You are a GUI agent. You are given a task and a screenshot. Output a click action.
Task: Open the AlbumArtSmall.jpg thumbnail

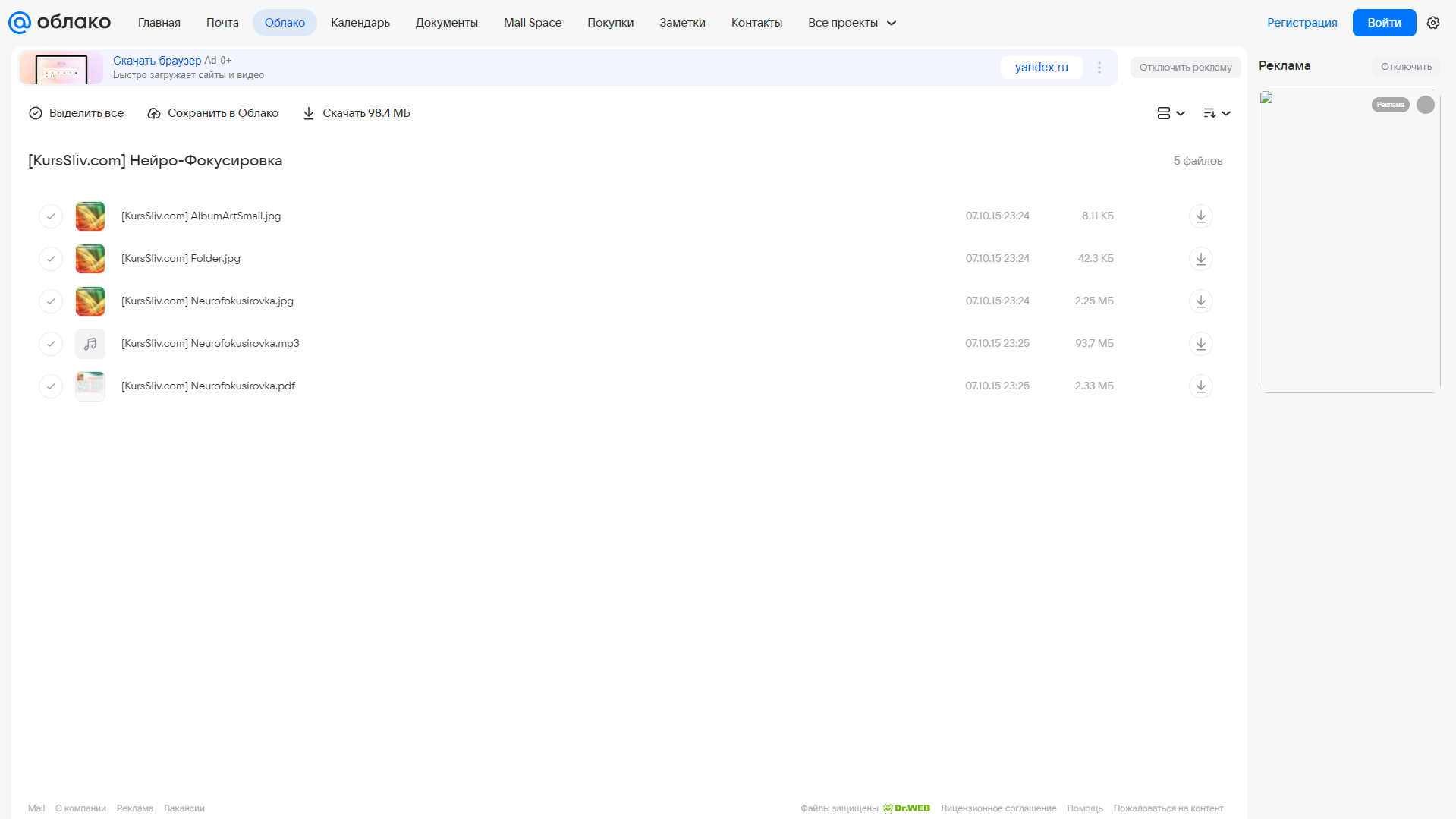tap(90, 216)
